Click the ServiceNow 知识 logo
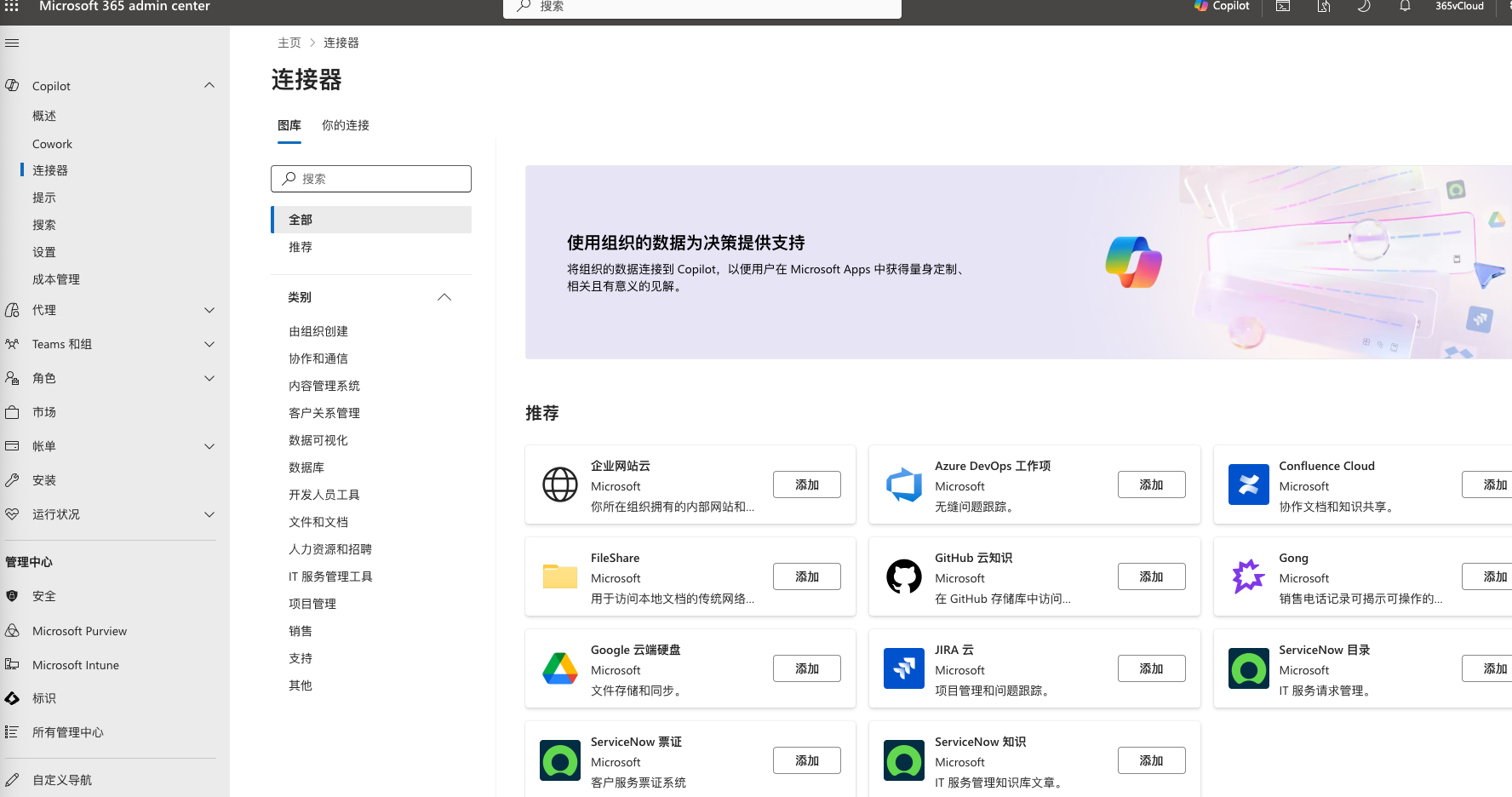Viewport: 1512px width, 797px height. coord(904,760)
